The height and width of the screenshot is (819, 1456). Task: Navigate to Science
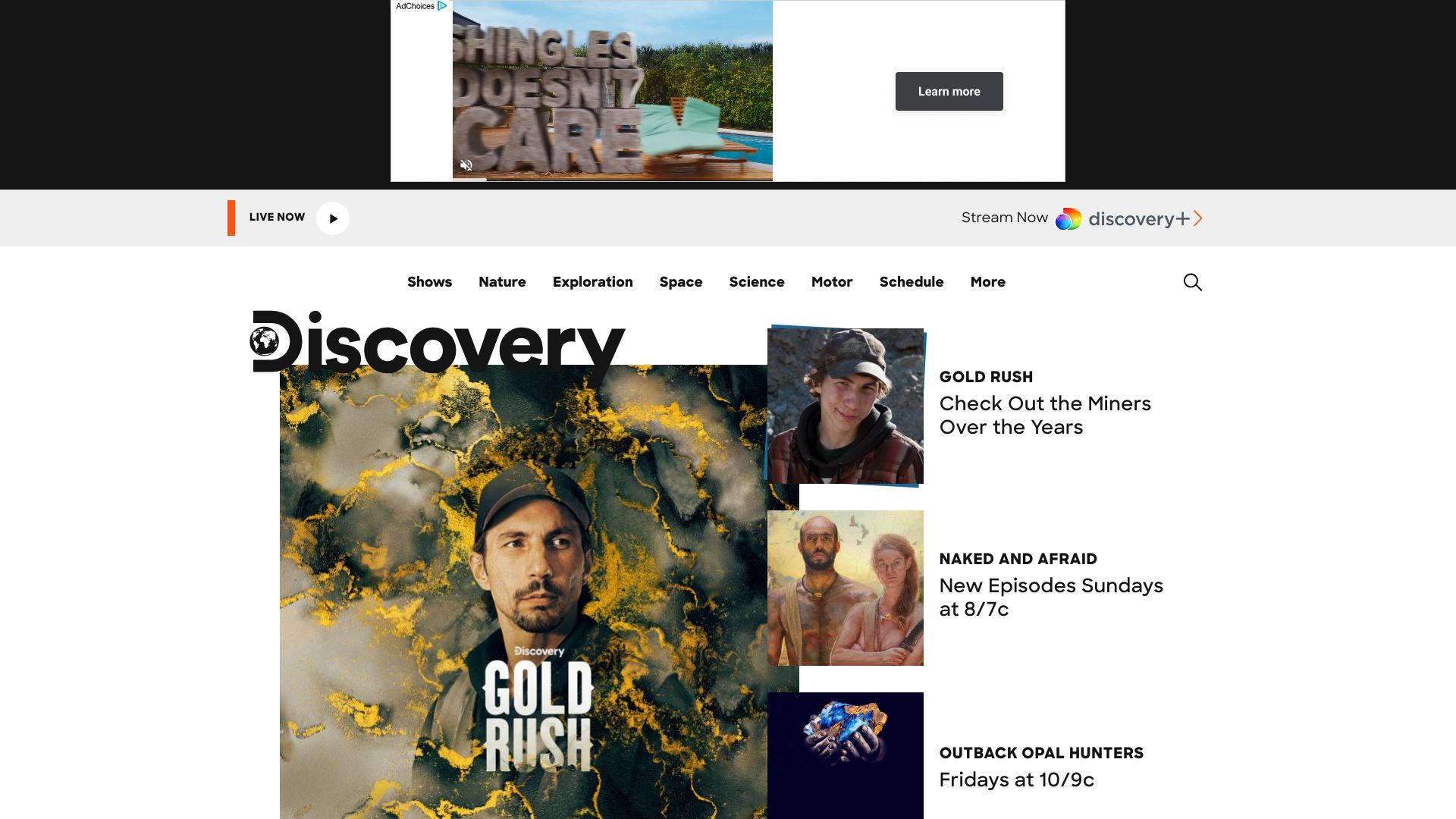point(757,282)
